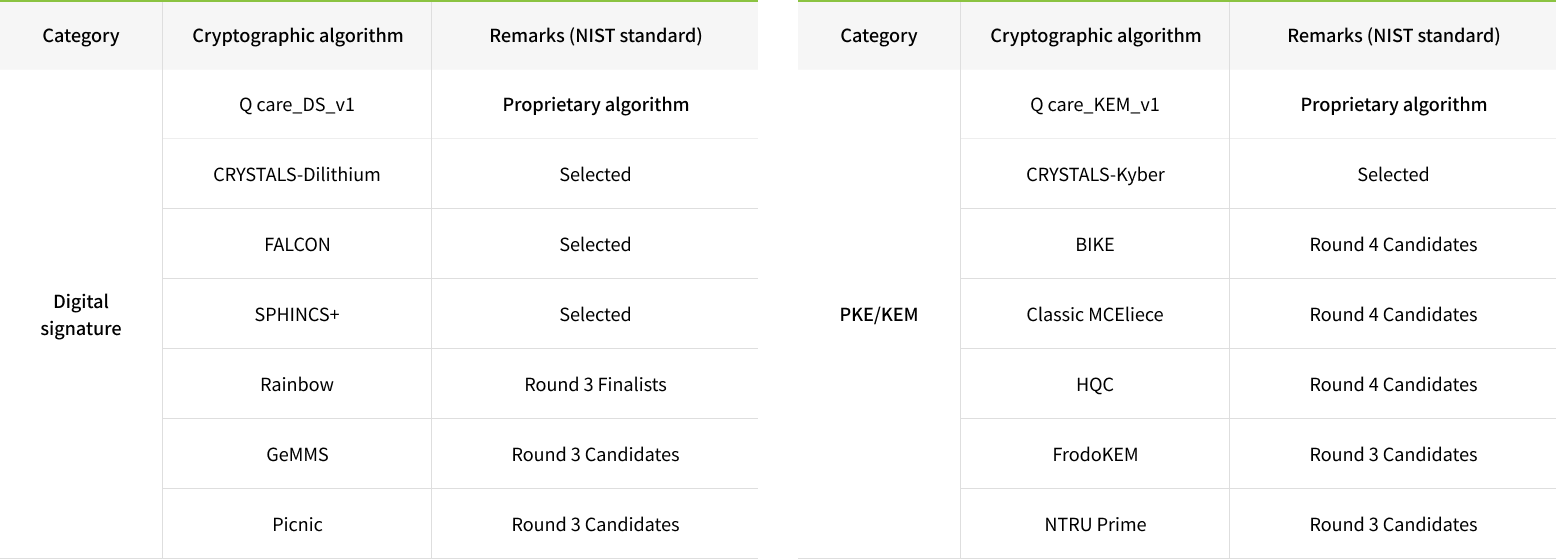Click the BIKE algorithm entry
The width and height of the screenshot is (1556, 559).
click(1095, 244)
